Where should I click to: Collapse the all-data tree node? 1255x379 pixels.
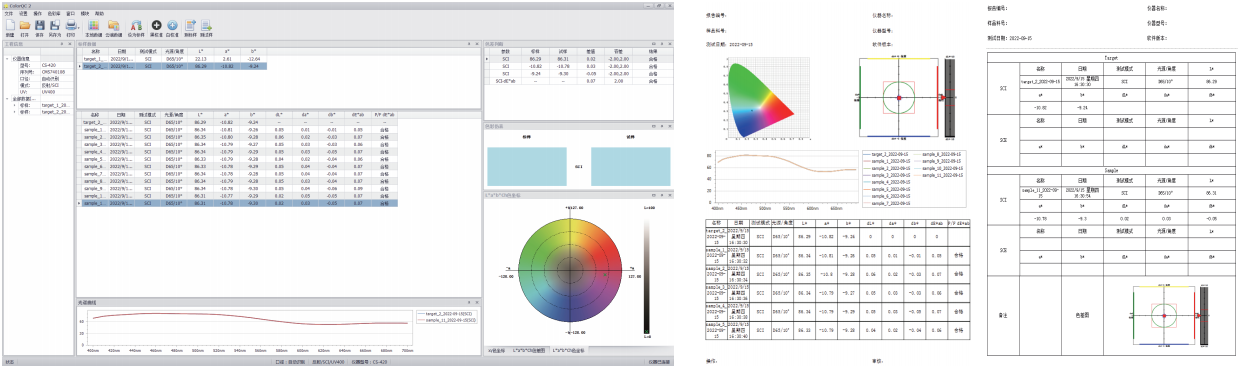point(6,98)
